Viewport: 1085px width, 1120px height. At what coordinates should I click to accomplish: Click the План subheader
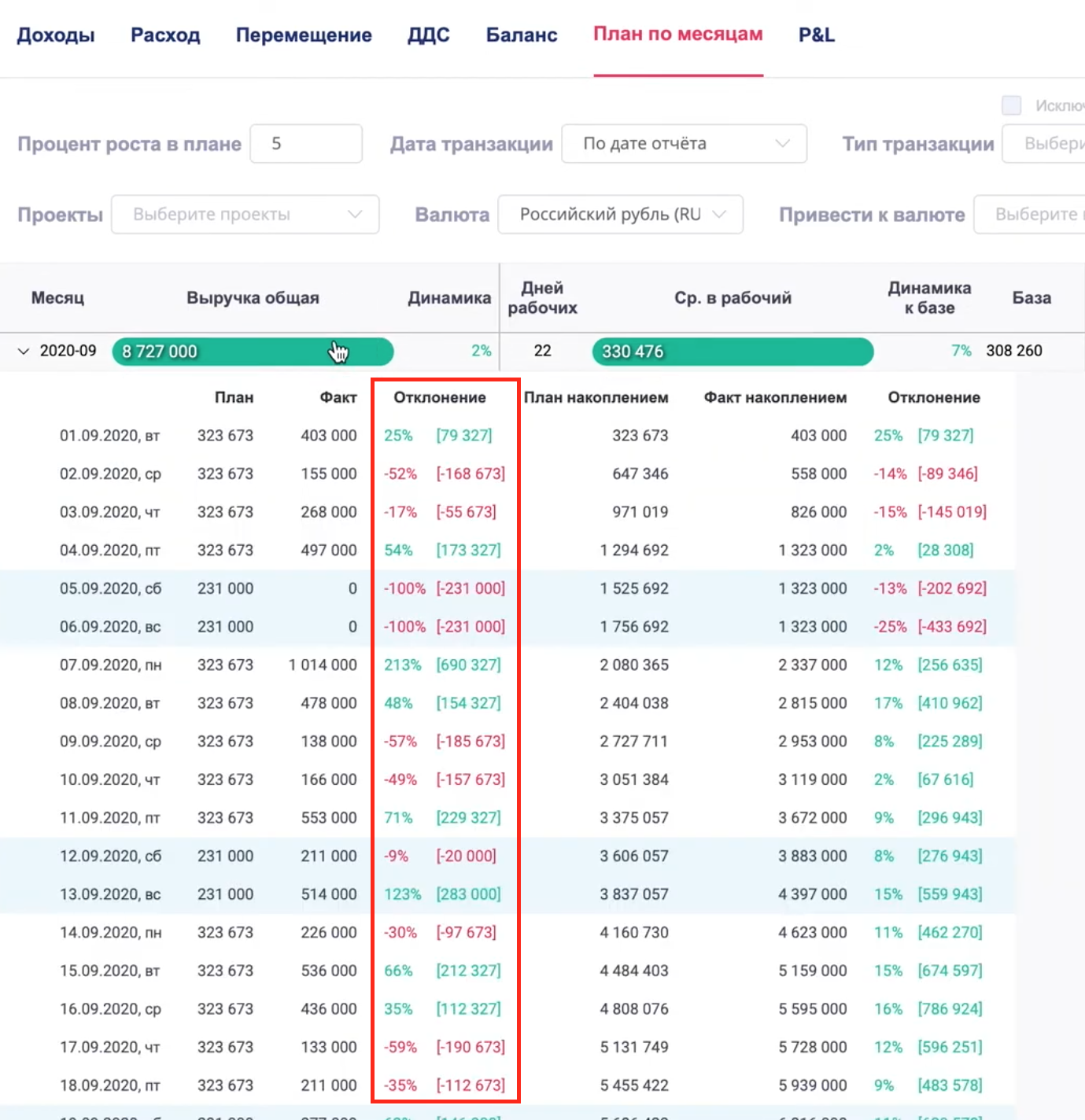[x=234, y=397]
